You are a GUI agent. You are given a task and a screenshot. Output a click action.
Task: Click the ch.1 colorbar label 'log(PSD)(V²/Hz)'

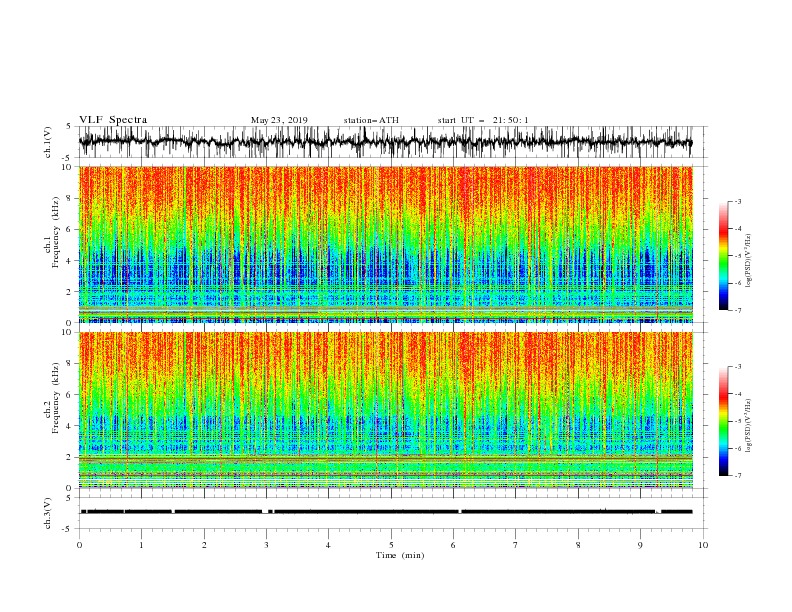click(x=749, y=261)
